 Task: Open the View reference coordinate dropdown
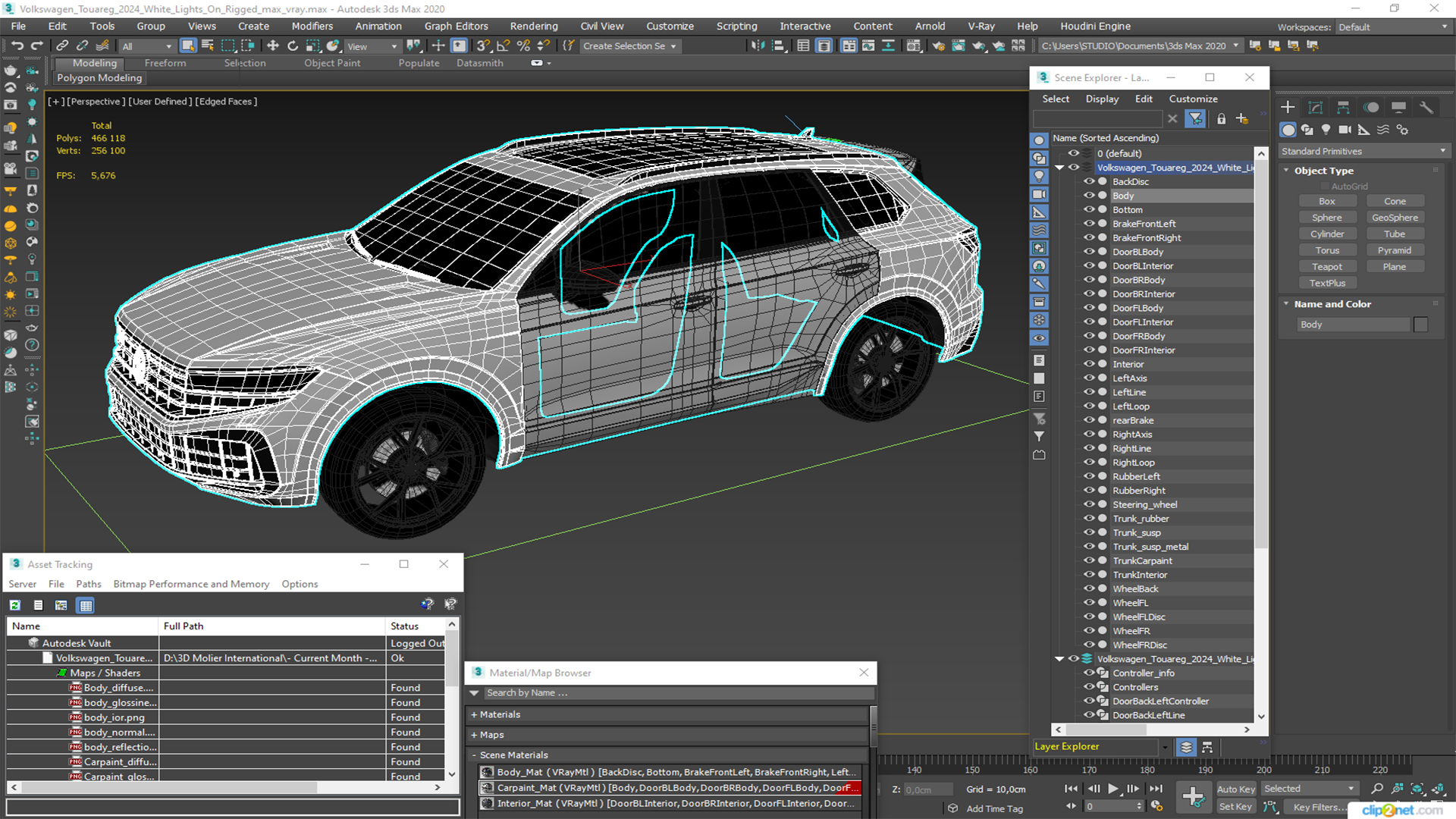372,46
